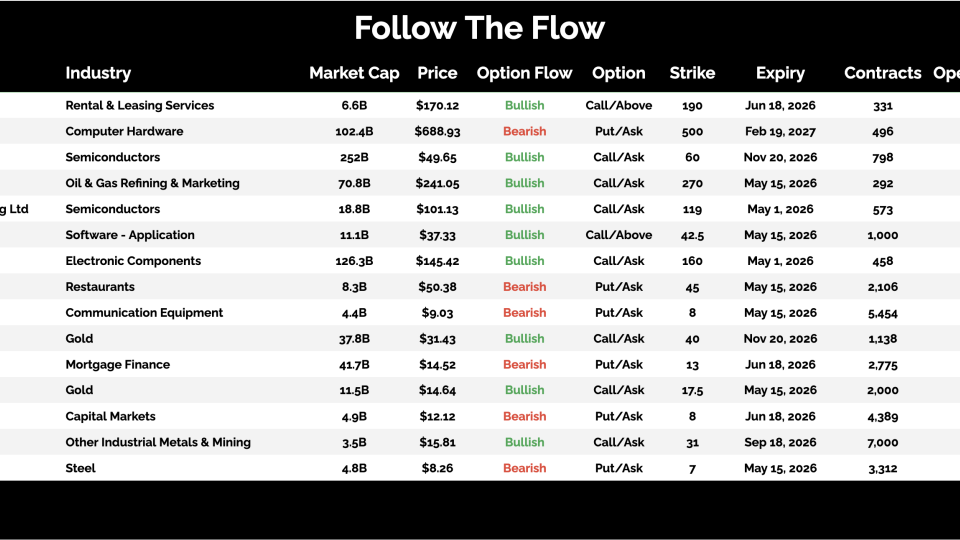Viewport: 960px width, 540px height.
Task: Open the Computer Hardware industry entry
Action: pyautogui.click(x=124, y=131)
